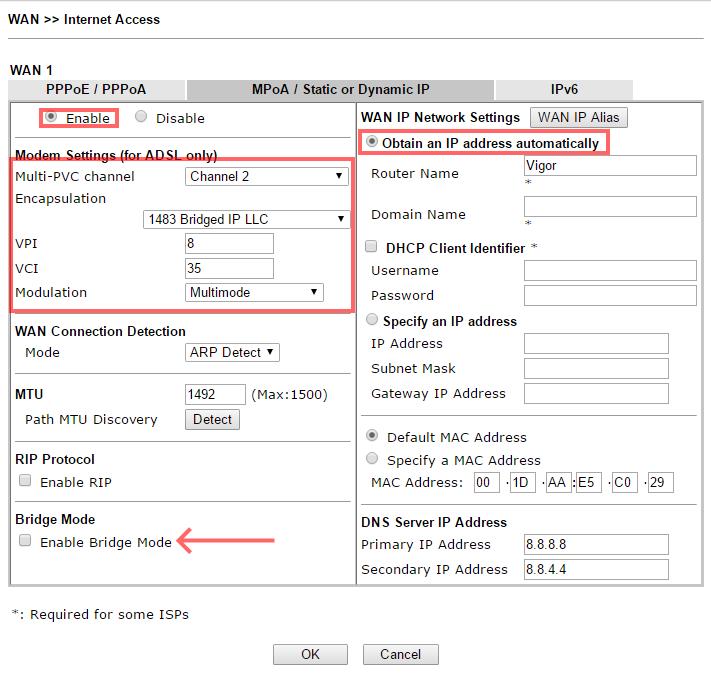Tick the Enable RIP checkbox
Screen dimensions: 711x681
pyautogui.click(x=26, y=481)
